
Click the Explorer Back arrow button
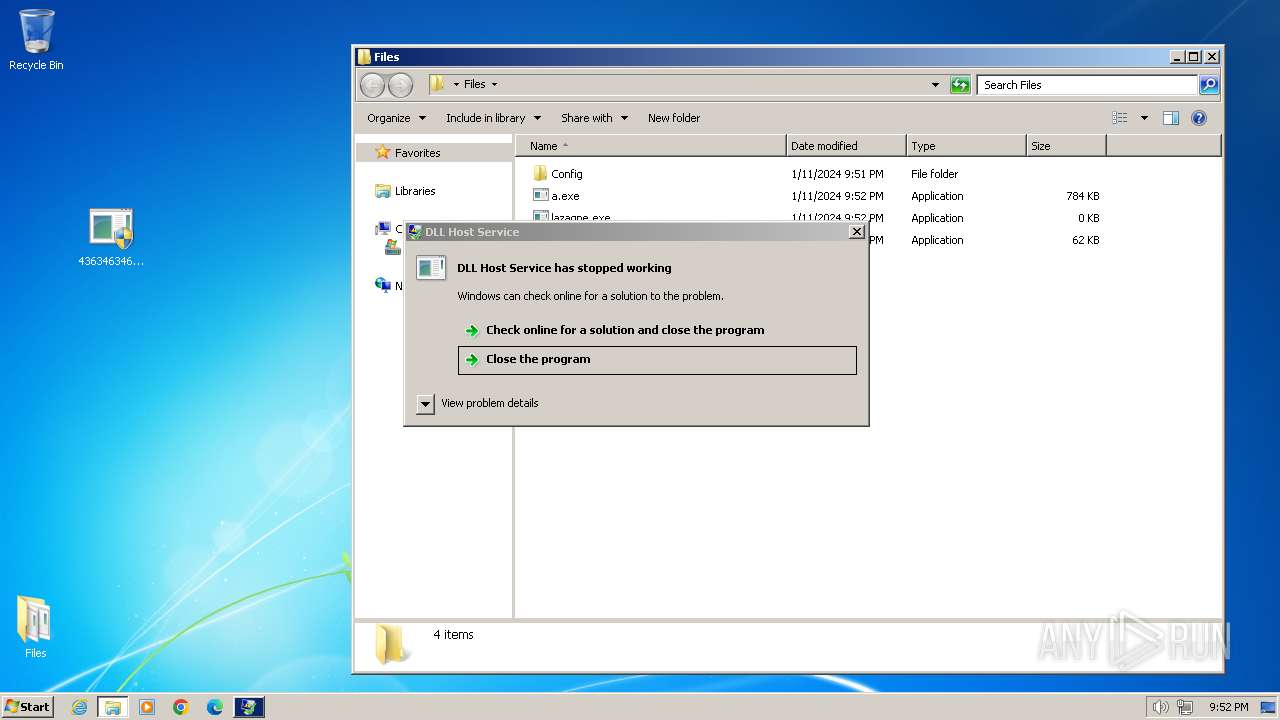point(372,85)
